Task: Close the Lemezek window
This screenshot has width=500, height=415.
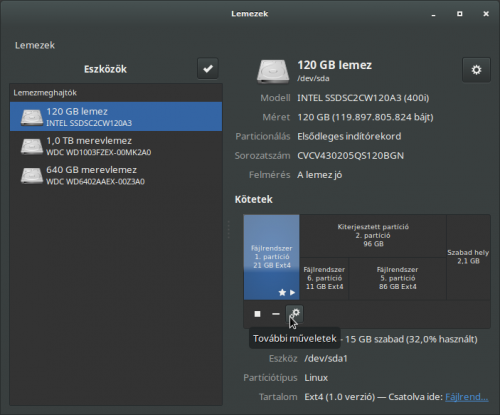Action: (486, 14)
